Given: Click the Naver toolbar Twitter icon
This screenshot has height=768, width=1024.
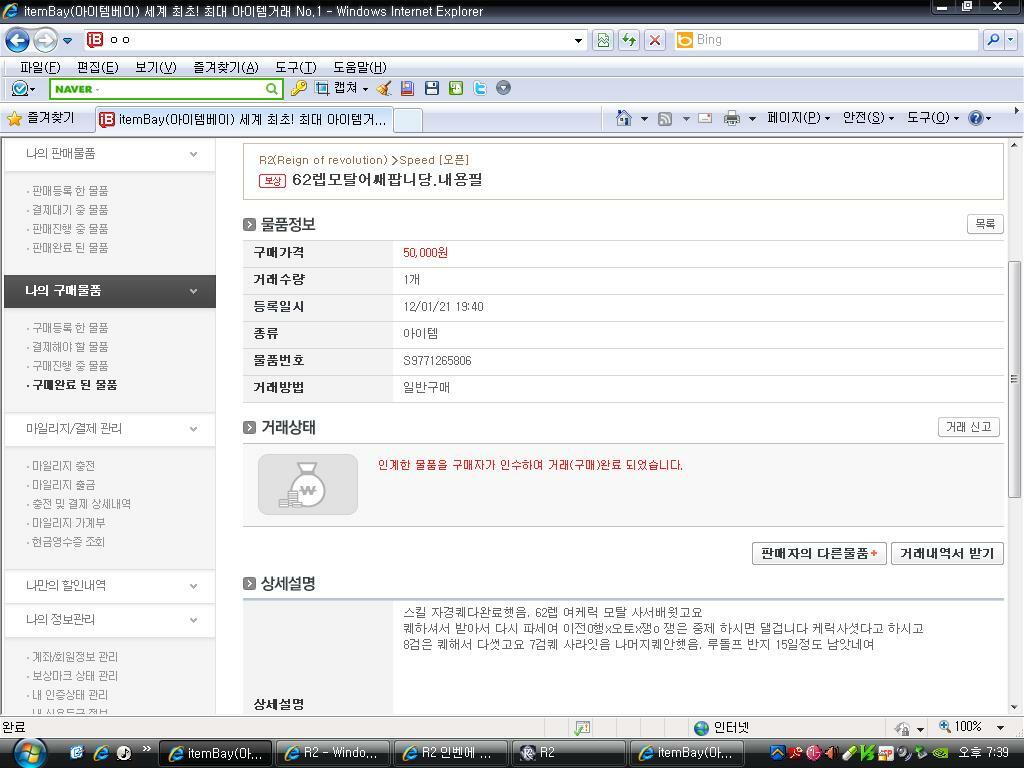Looking at the screenshot, I should click(480, 88).
